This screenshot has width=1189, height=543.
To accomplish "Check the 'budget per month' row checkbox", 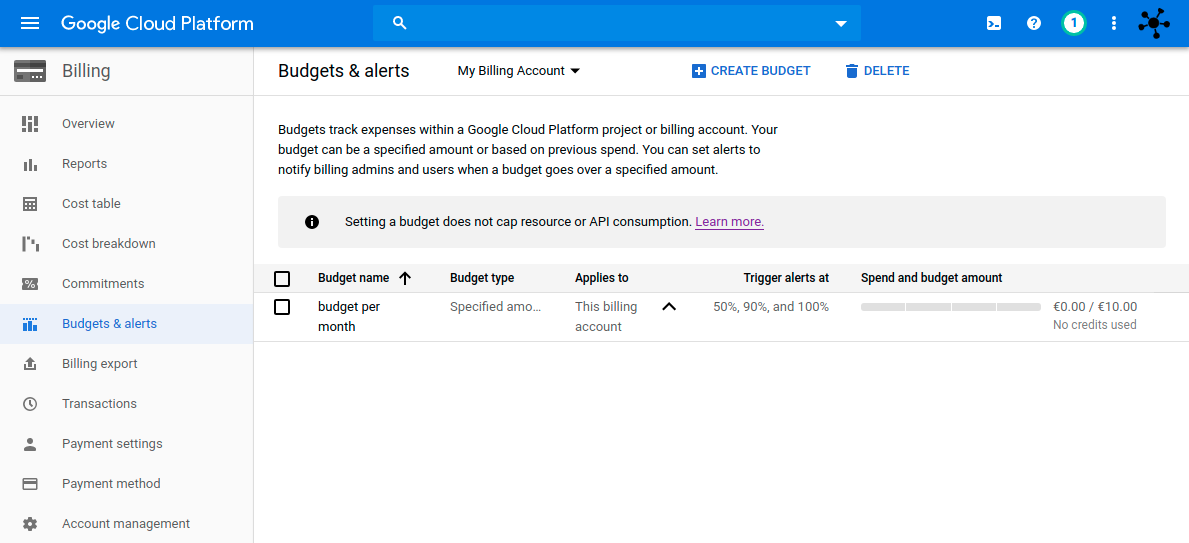I will pyautogui.click(x=282, y=307).
